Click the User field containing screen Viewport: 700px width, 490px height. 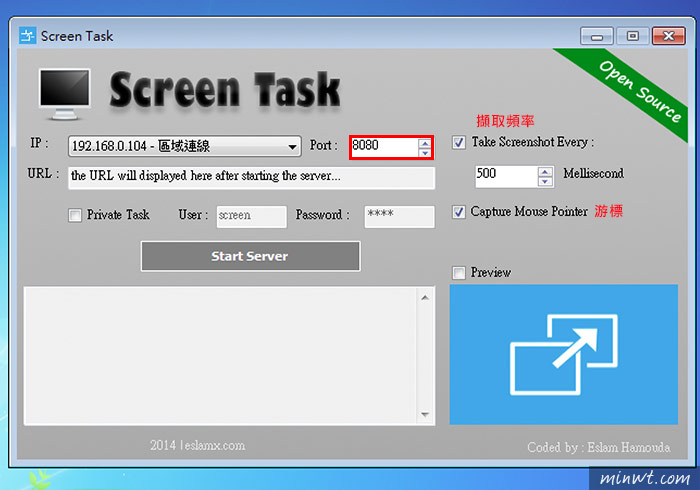pyautogui.click(x=251, y=216)
